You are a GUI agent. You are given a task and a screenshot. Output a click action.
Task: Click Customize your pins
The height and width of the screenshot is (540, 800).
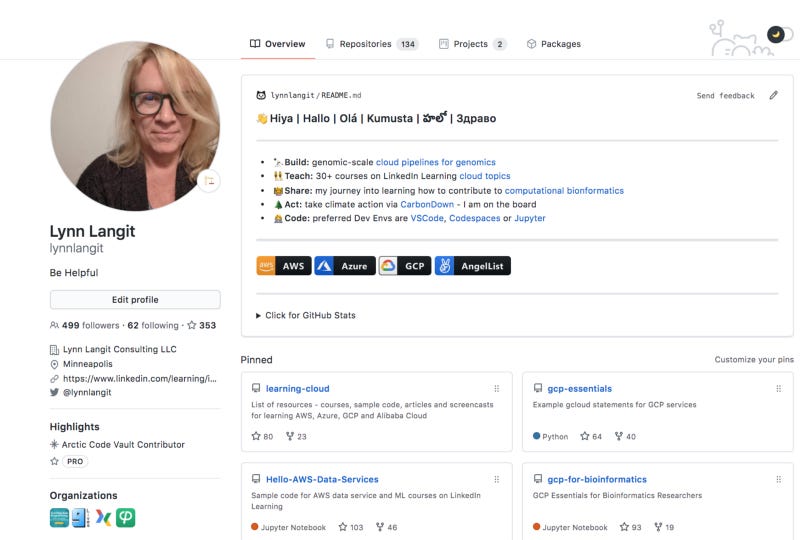(x=754, y=359)
